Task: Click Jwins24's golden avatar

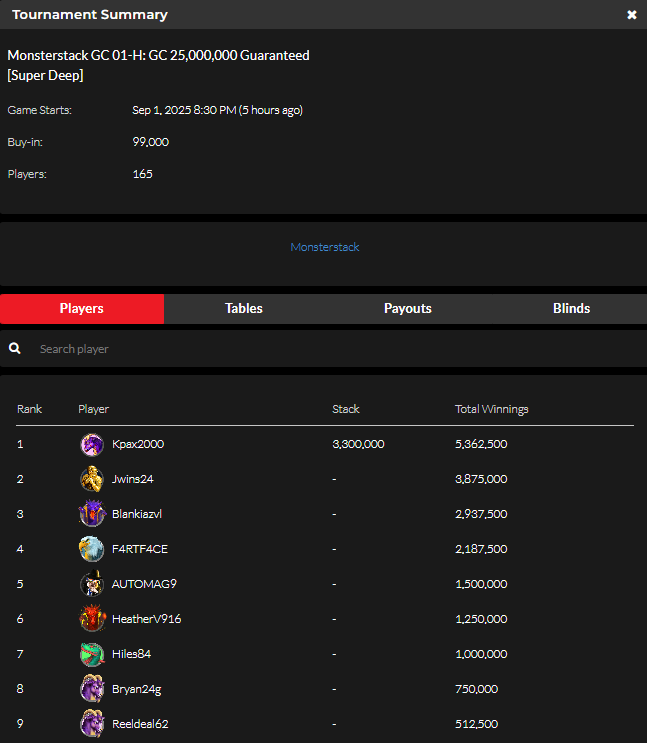Action: (x=92, y=479)
